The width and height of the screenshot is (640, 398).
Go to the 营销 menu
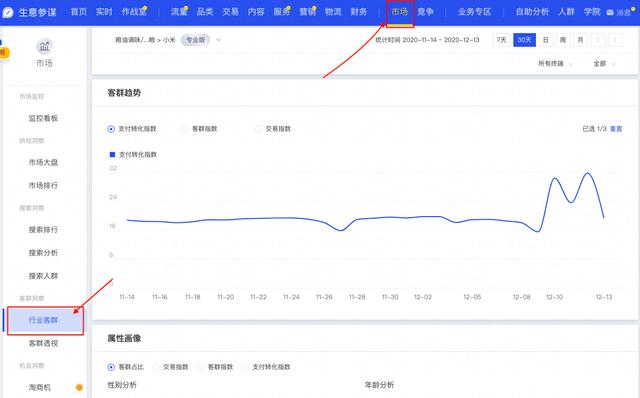(x=307, y=12)
